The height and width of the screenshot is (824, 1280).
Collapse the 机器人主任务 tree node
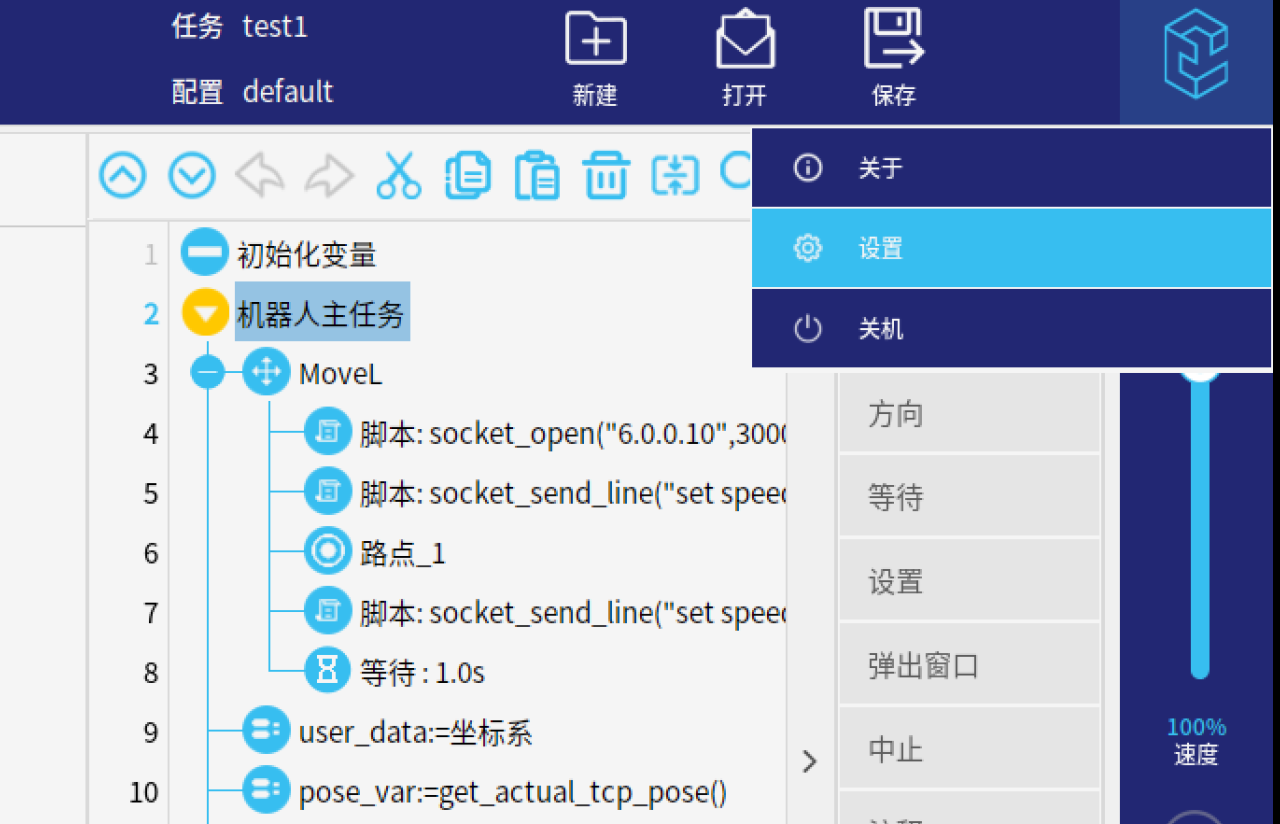click(x=205, y=314)
